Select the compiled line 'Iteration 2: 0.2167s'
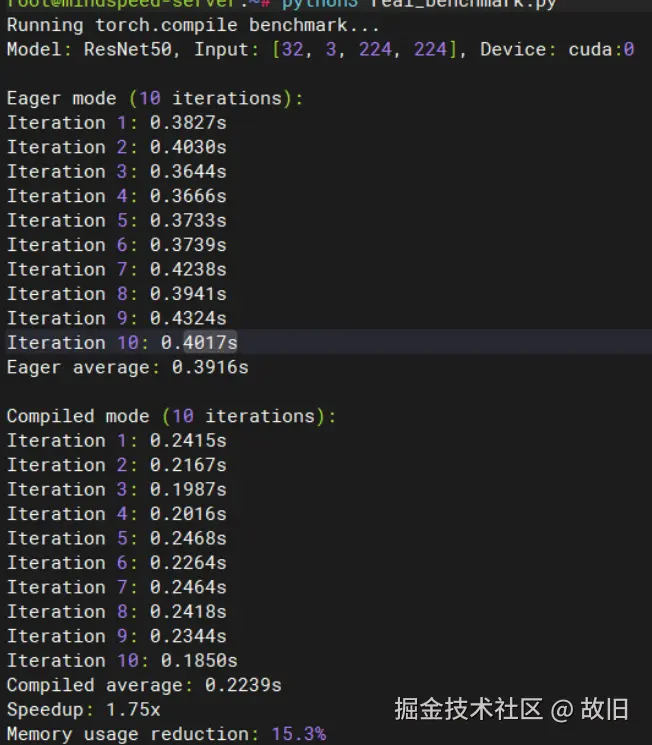 tap(116, 465)
